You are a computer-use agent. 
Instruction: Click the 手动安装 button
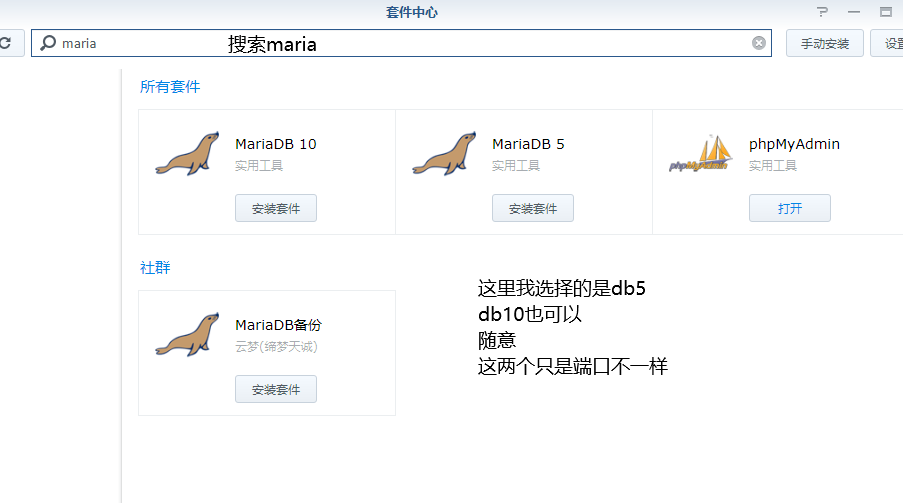(x=825, y=43)
